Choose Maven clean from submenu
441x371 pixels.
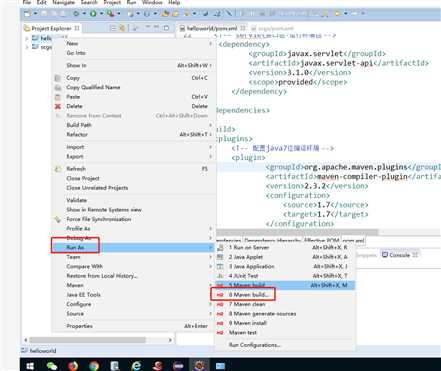[x=247, y=304]
